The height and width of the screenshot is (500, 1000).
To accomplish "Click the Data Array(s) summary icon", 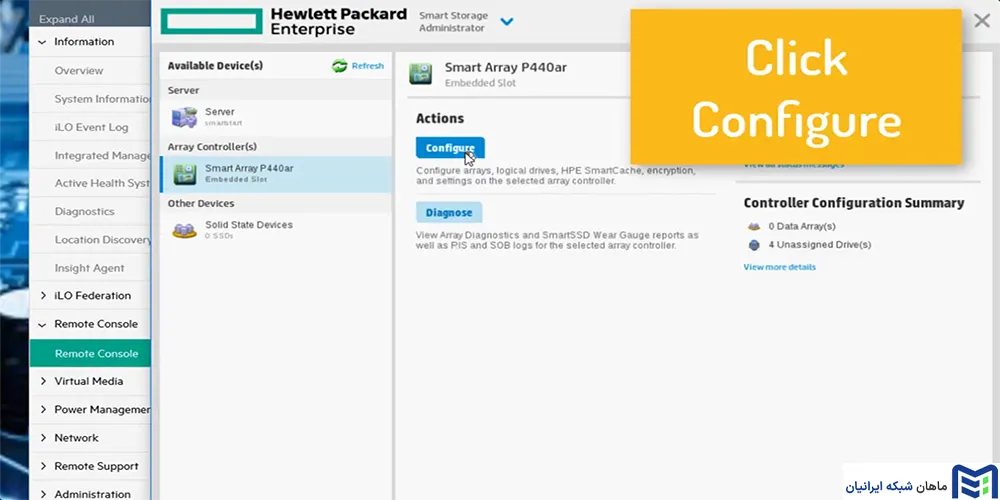I will pos(754,226).
